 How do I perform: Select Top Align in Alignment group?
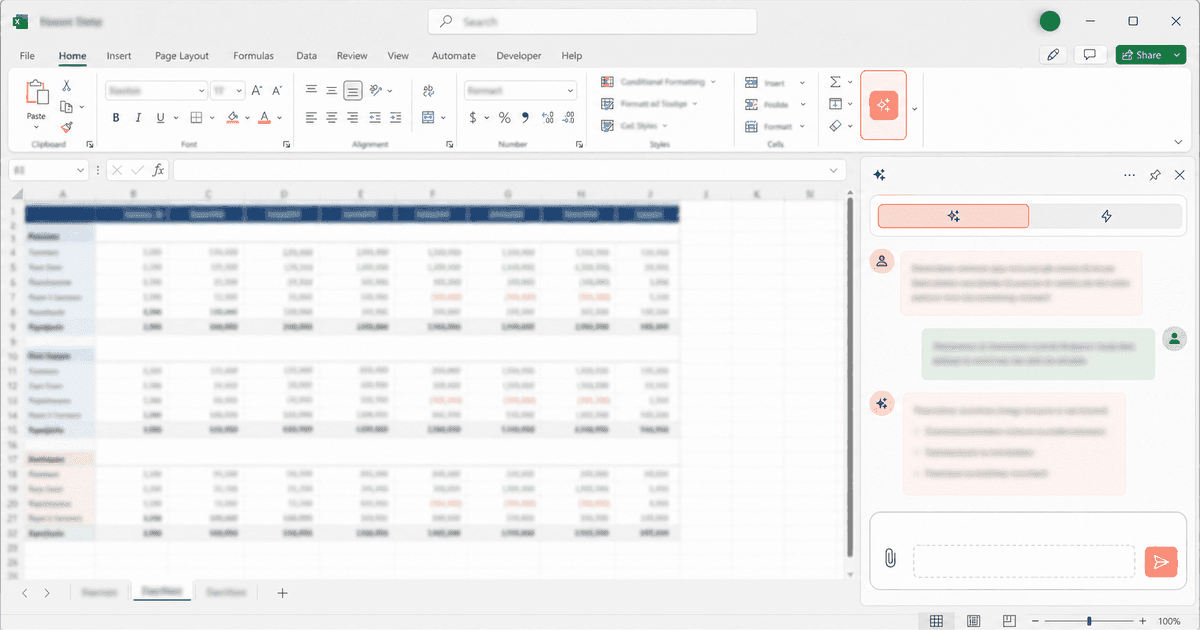pos(311,90)
